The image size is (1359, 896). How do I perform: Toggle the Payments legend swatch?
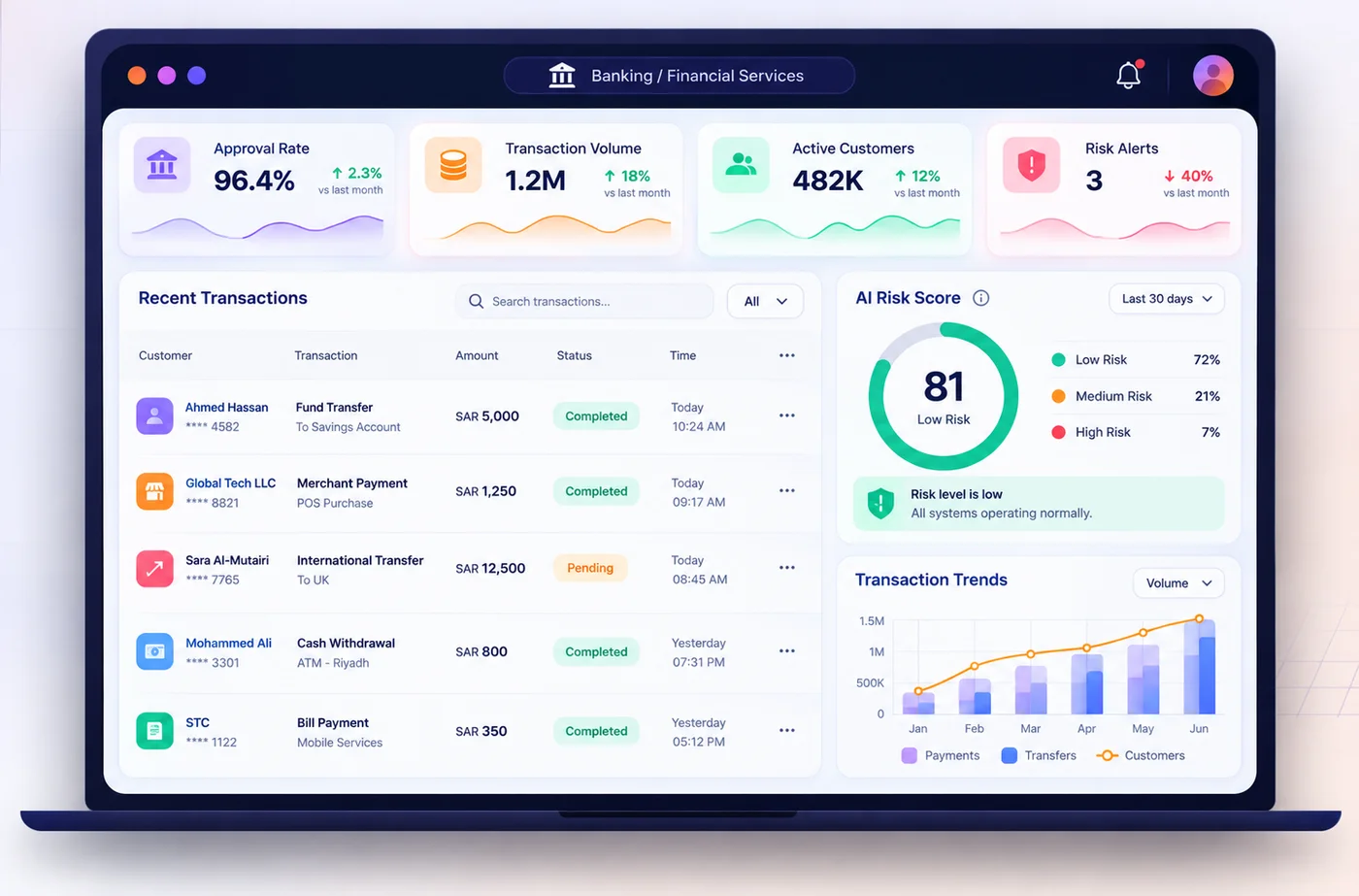(x=909, y=755)
